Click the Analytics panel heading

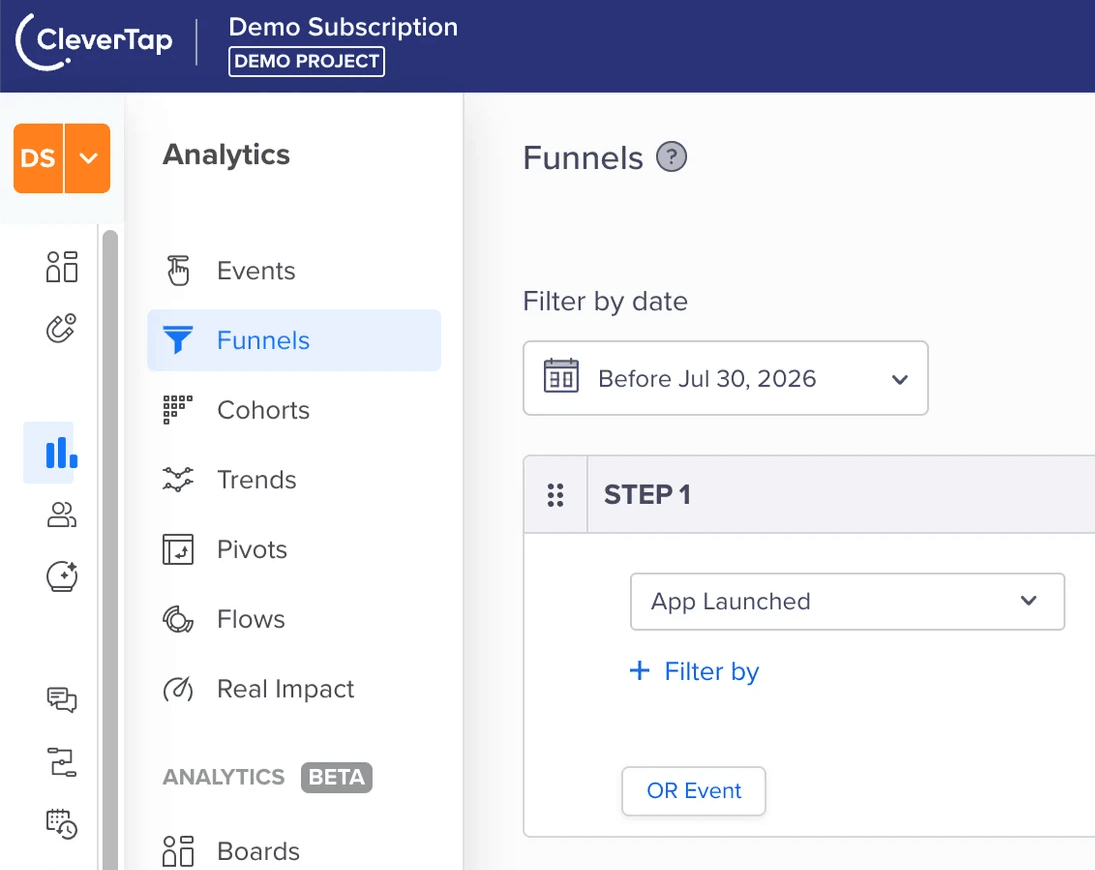(226, 154)
